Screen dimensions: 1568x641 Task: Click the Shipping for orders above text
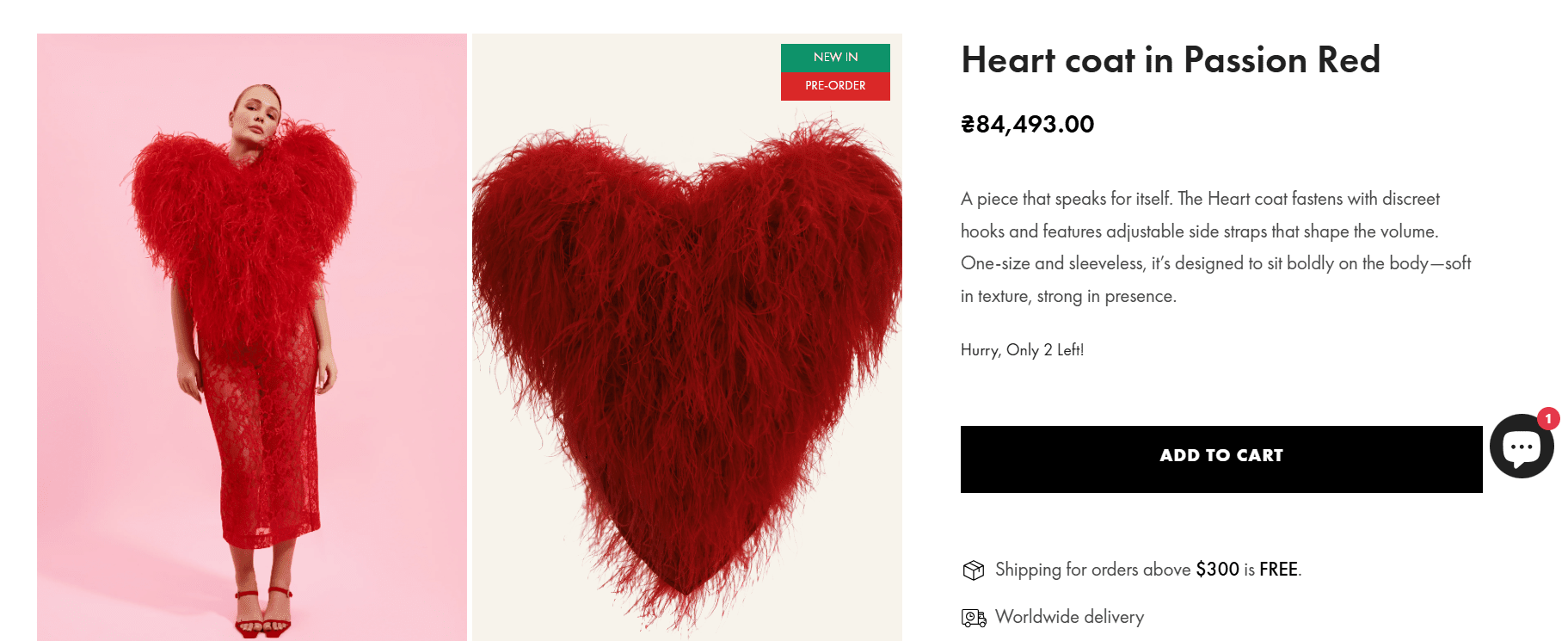point(1092,570)
